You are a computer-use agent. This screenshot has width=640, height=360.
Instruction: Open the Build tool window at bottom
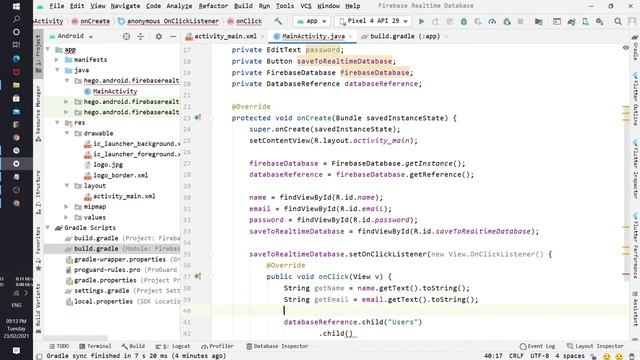[x=133, y=346]
